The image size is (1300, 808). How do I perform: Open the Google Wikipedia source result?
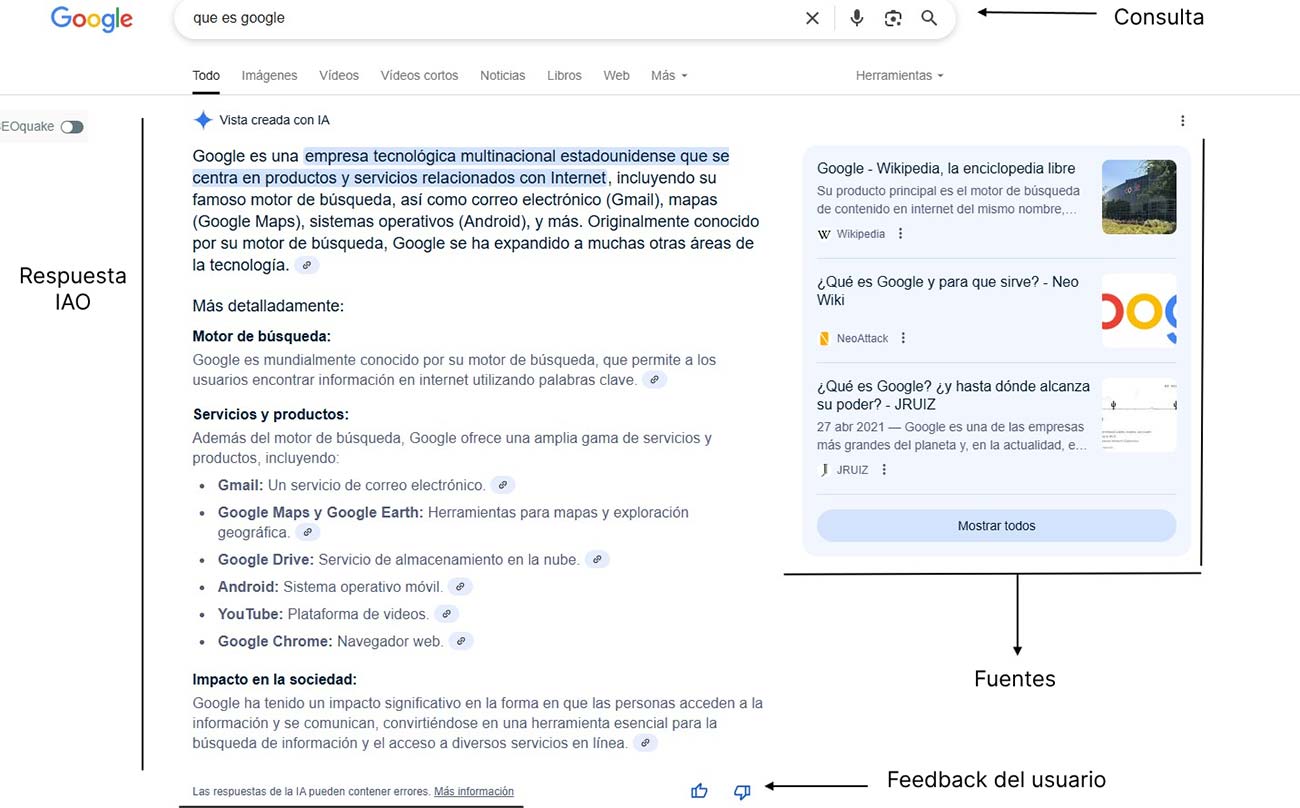pos(945,168)
